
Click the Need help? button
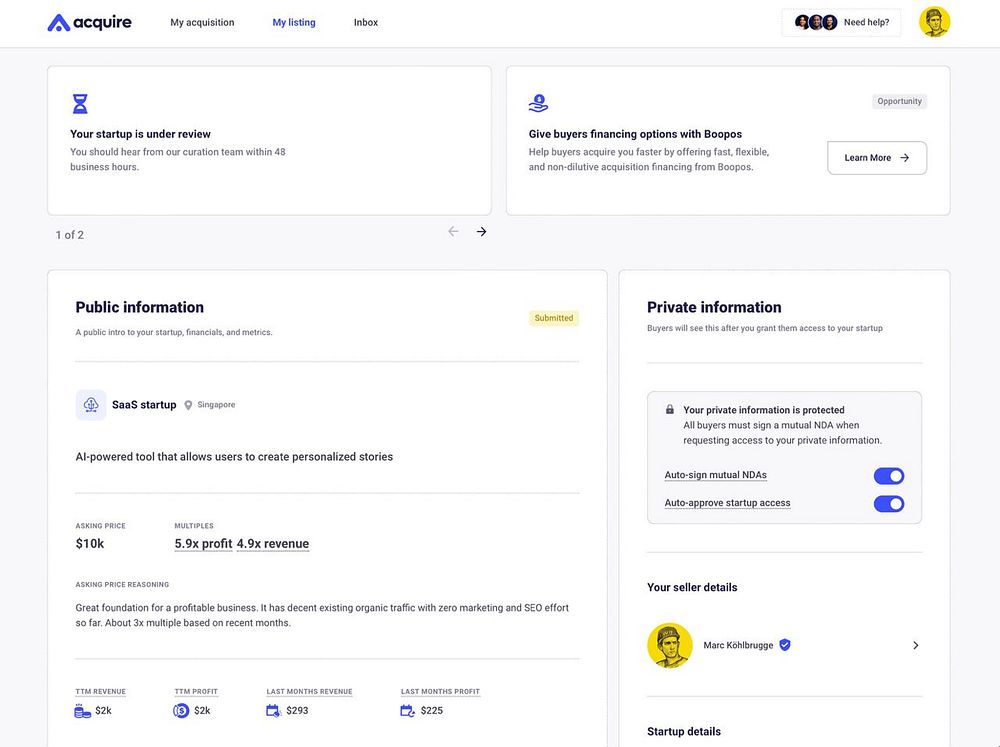(841, 22)
